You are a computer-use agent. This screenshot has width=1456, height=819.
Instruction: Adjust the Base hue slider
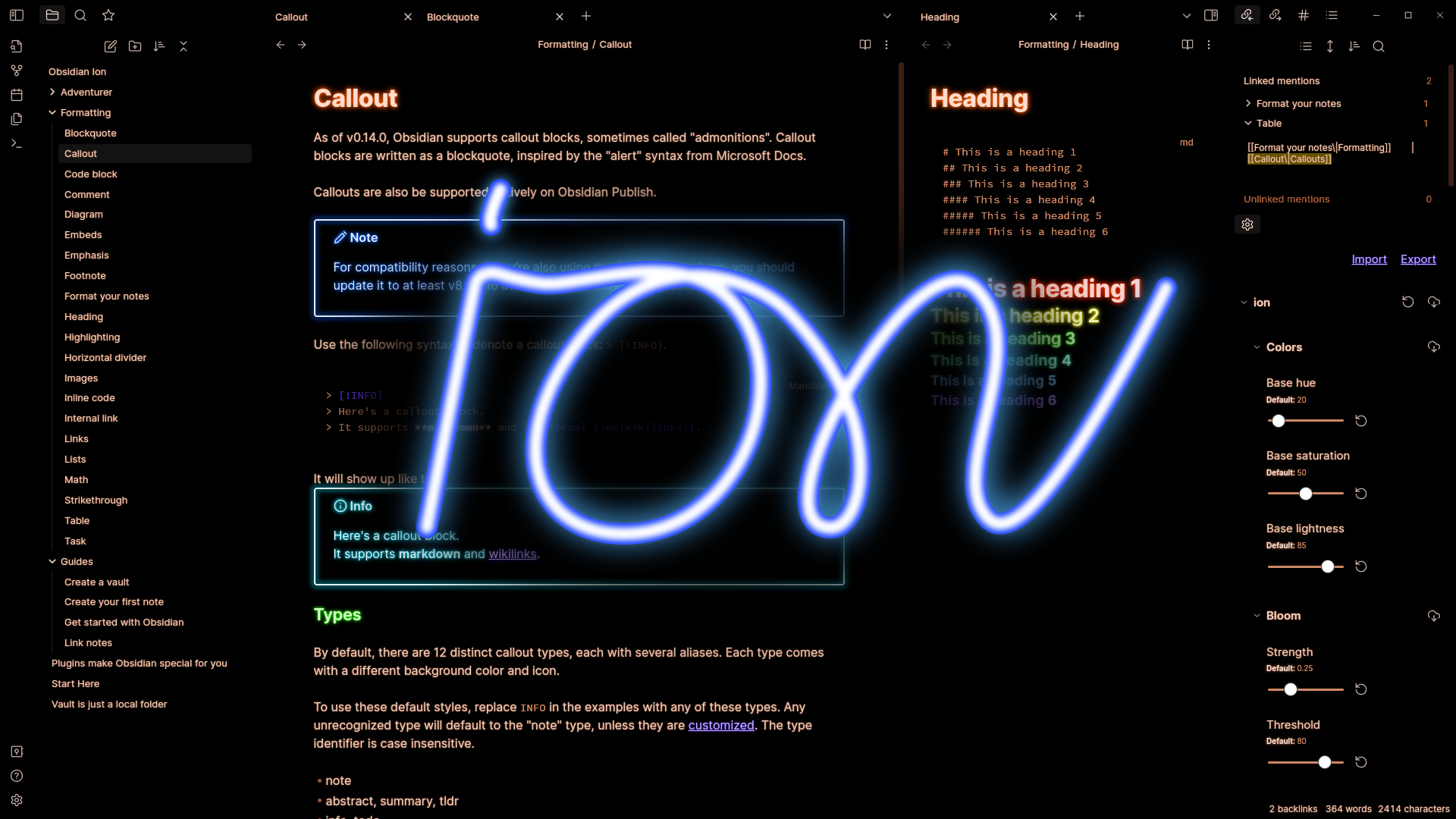coord(1305,421)
